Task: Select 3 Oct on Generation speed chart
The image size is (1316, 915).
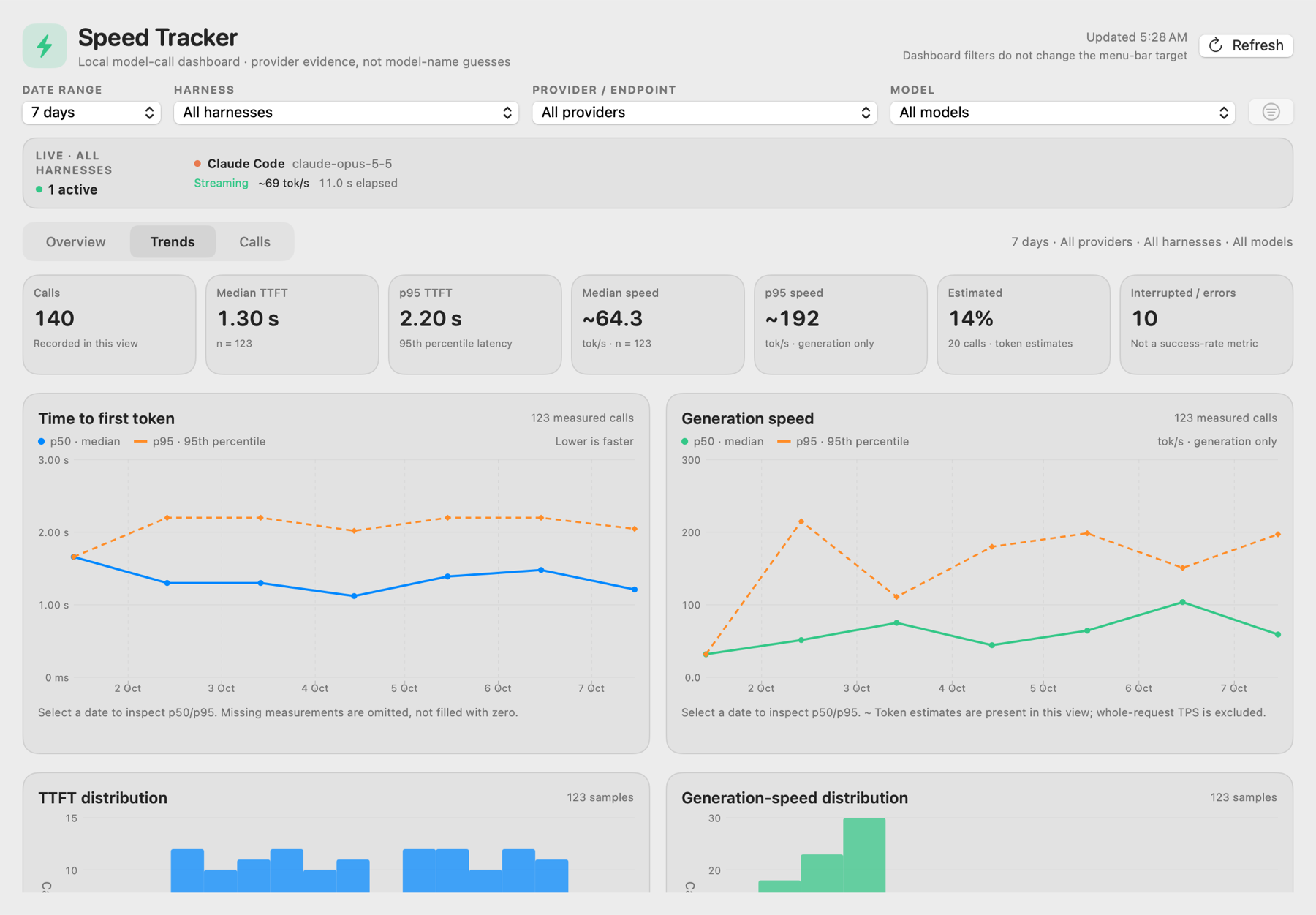Action: [x=856, y=688]
